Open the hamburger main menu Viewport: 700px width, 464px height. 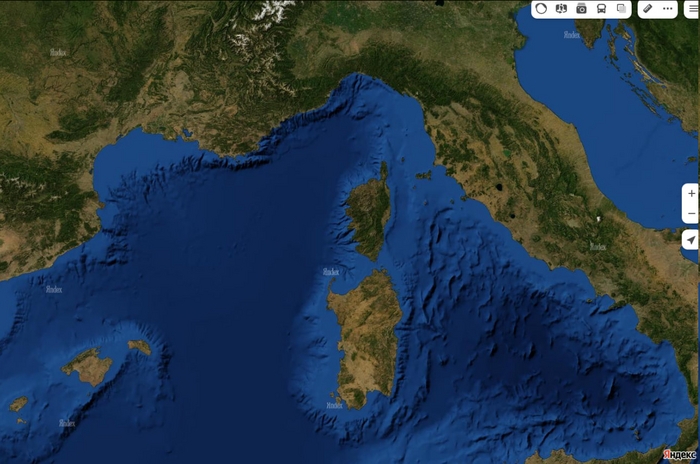(x=693, y=9)
